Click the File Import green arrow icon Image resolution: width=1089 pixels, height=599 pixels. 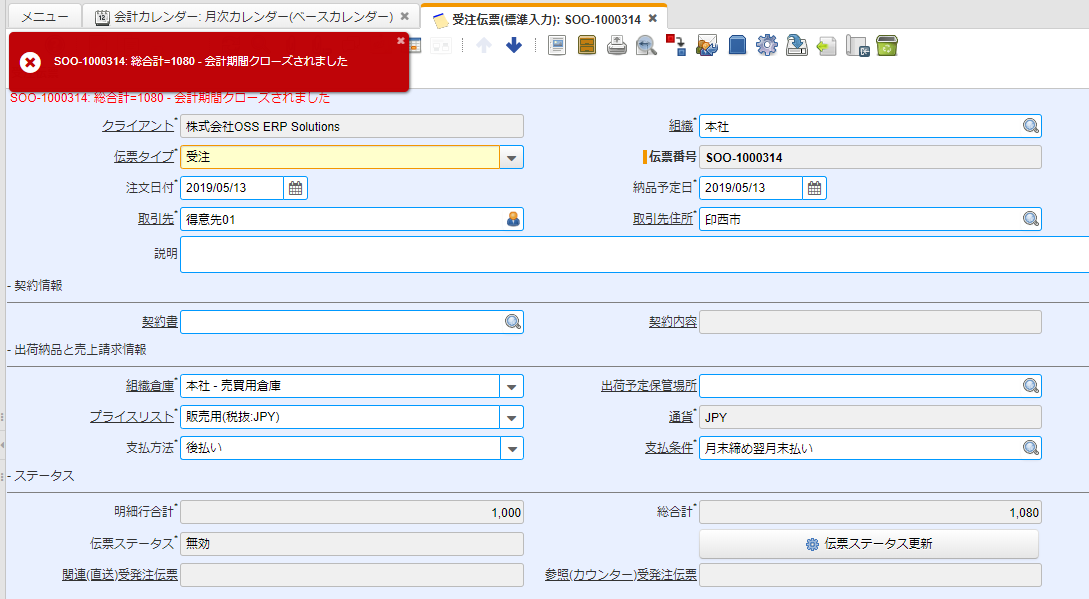pos(826,46)
